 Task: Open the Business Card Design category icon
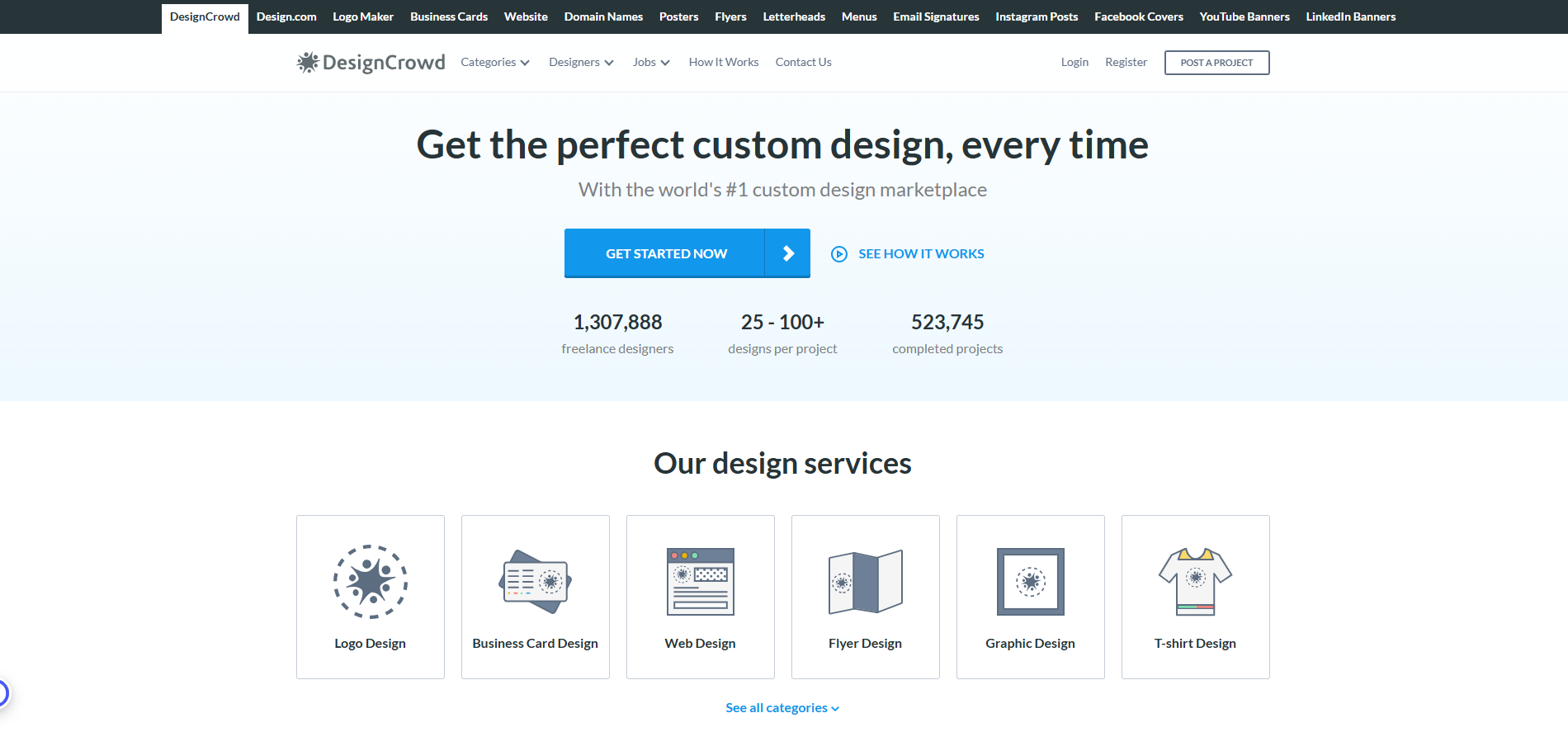coord(535,582)
